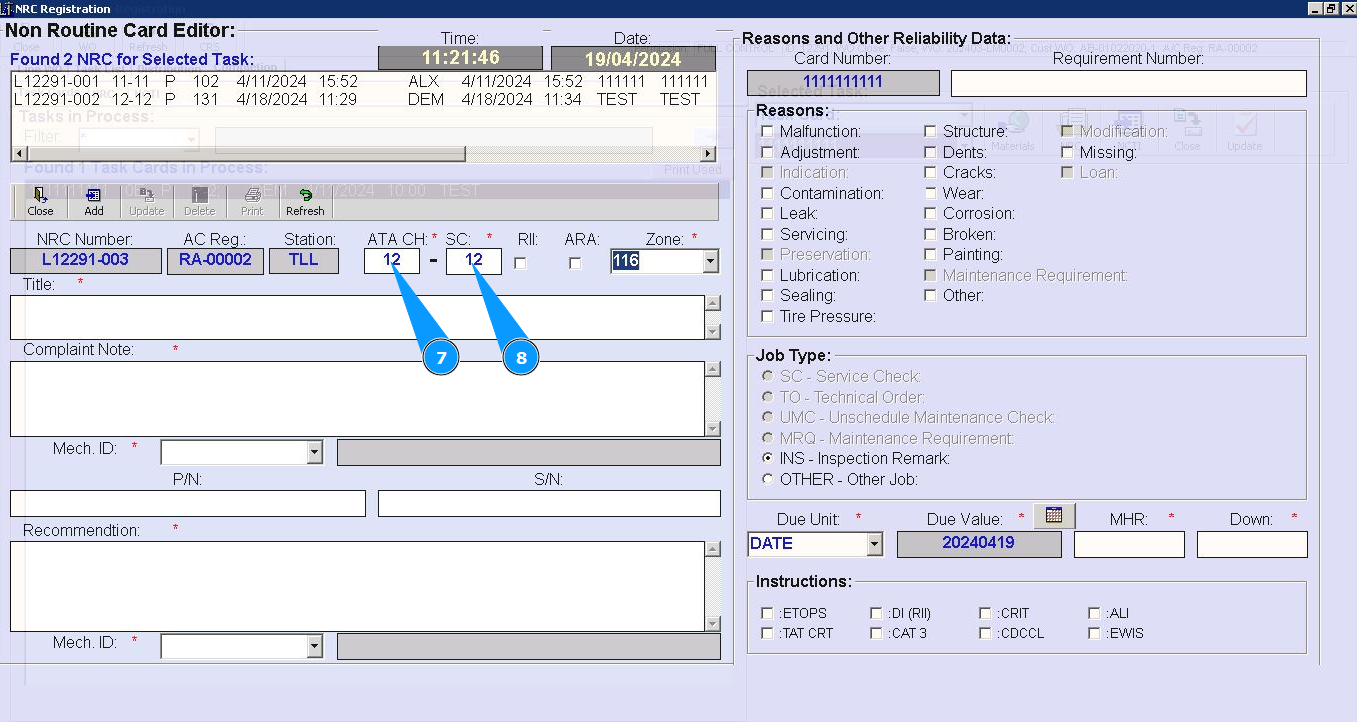Select the L12291-001 row in the NRC list
This screenshot has width=1357, height=722.
click(x=361, y=81)
